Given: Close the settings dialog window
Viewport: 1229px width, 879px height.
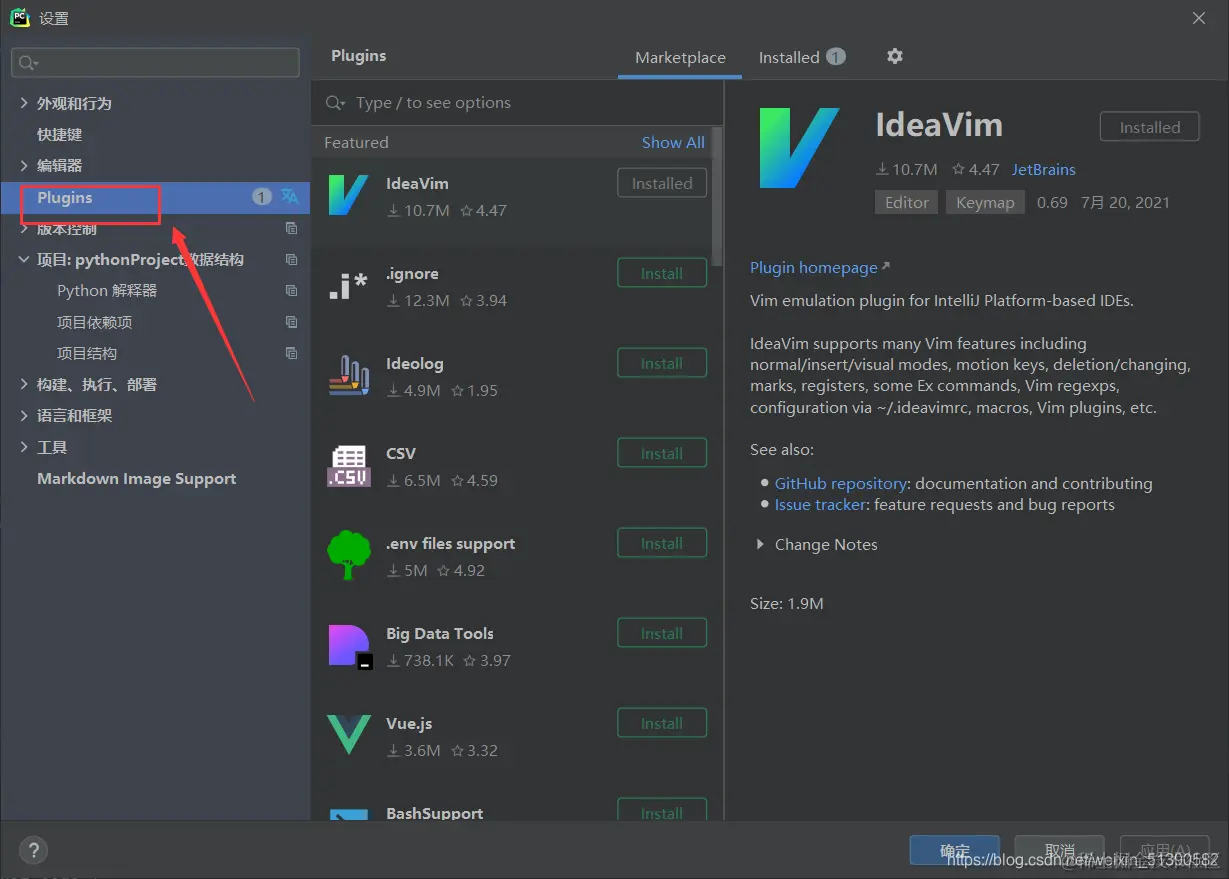Looking at the screenshot, I should point(1199,18).
